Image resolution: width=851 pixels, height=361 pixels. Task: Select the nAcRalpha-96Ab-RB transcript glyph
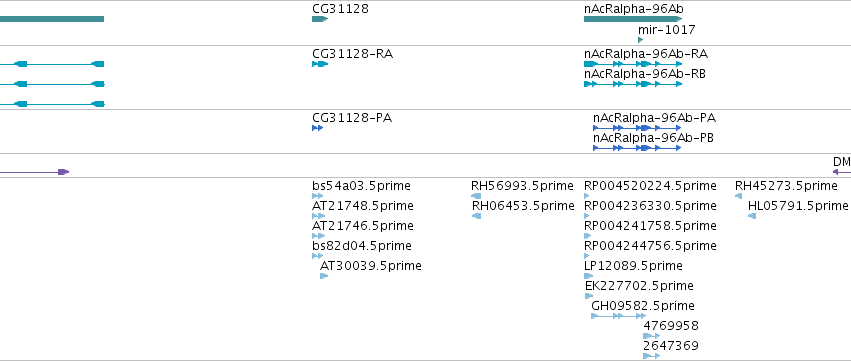coord(633,84)
